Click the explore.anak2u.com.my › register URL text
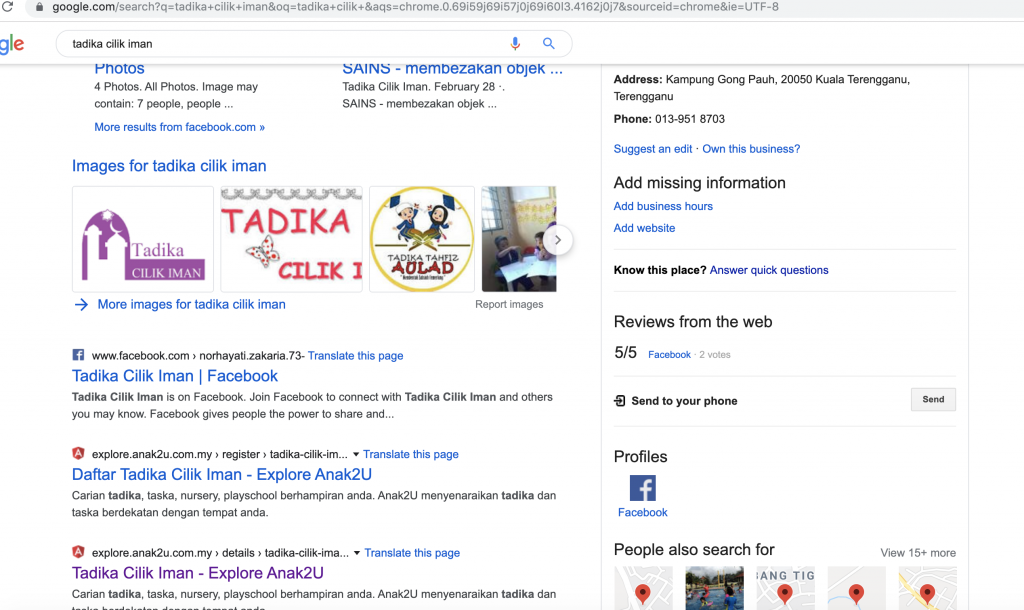 (219, 455)
